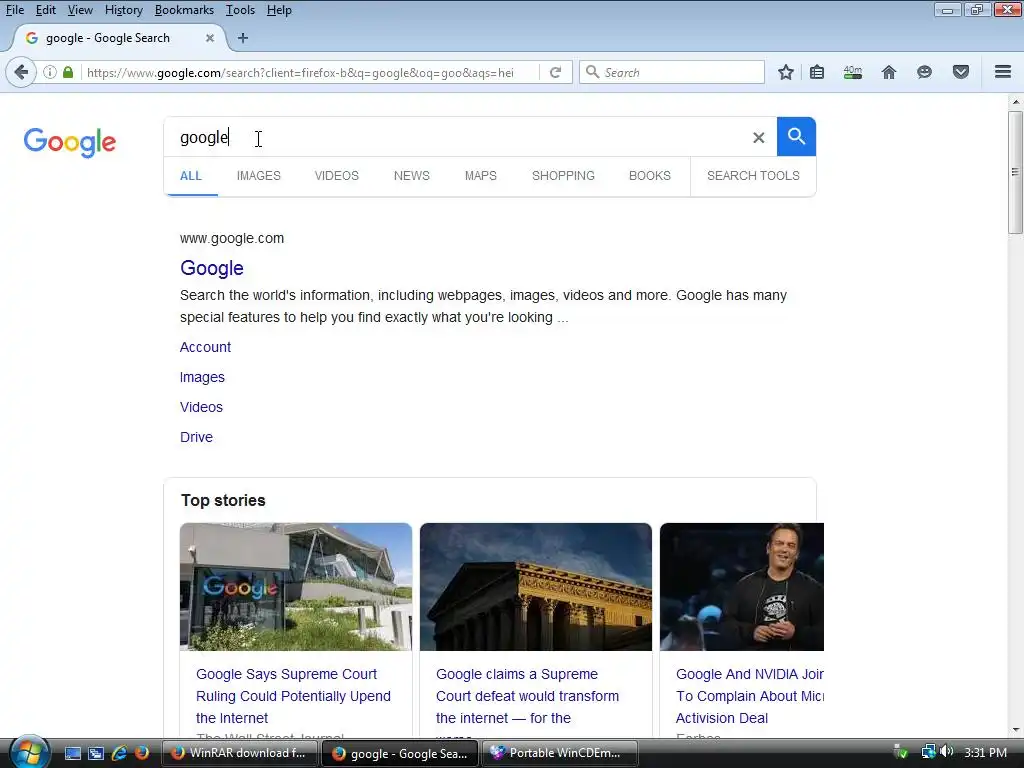Launch Internet Explorer from quick launch
1024x768 pixels.
click(119, 753)
